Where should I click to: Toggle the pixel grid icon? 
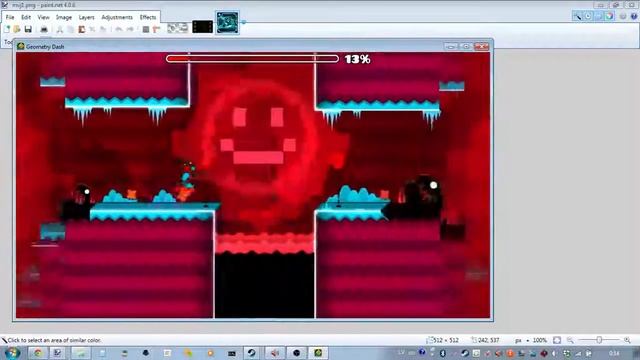(146, 29)
